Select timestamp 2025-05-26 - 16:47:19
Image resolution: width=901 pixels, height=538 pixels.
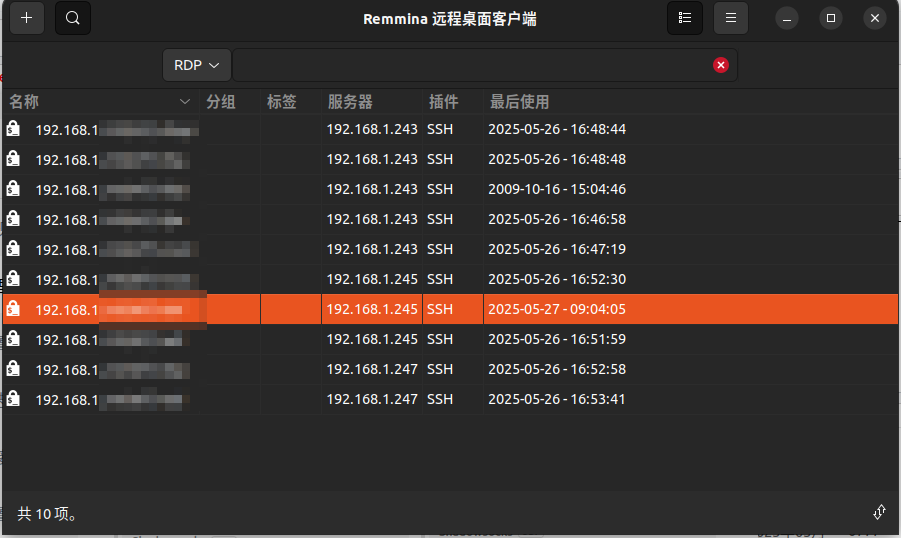[557, 249]
